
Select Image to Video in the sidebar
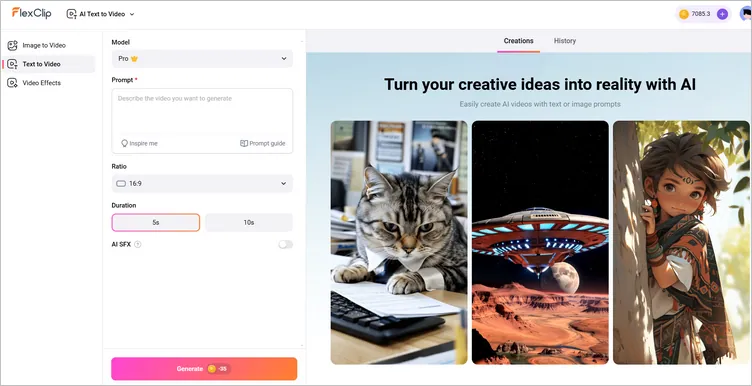[48, 45]
